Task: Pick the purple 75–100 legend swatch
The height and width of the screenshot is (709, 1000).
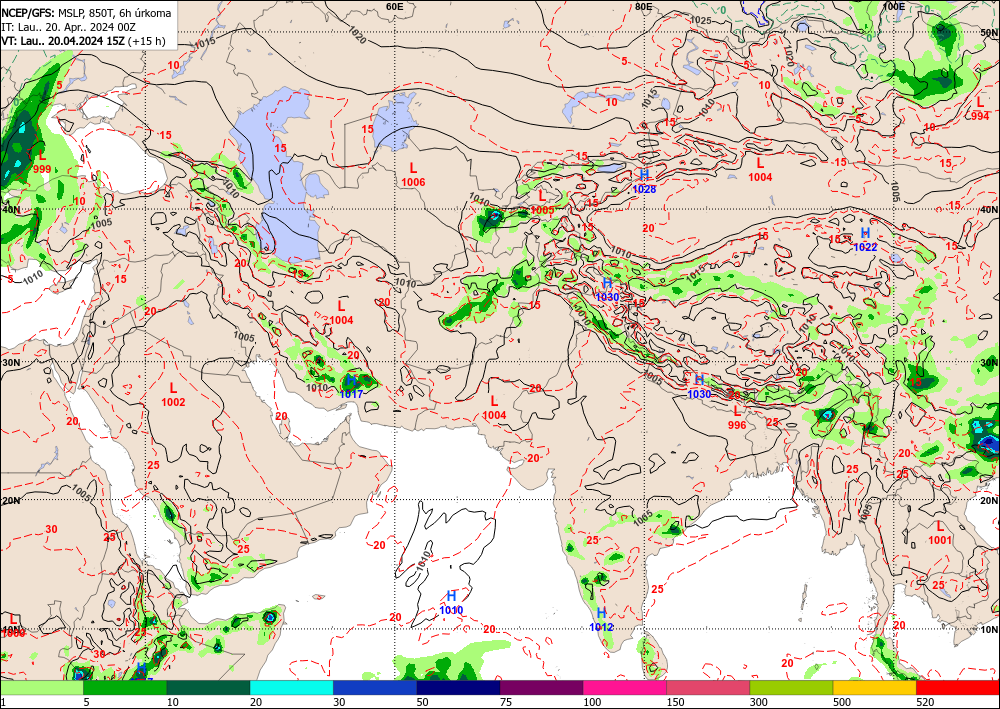Action: click(x=541, y=687)
